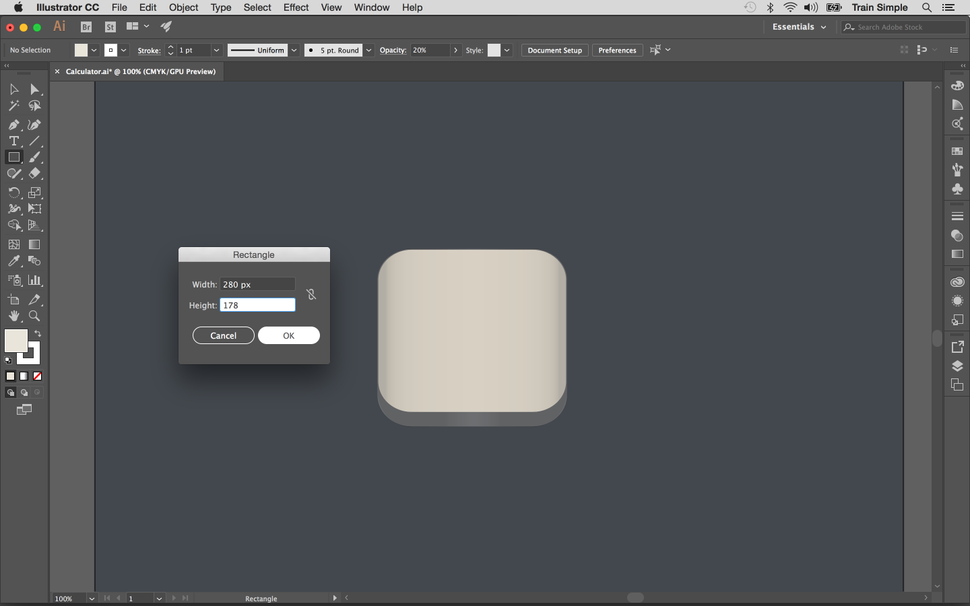Screen dimensions: 970x606
Task: Select the Zoom tool
Action: point(35,314)
